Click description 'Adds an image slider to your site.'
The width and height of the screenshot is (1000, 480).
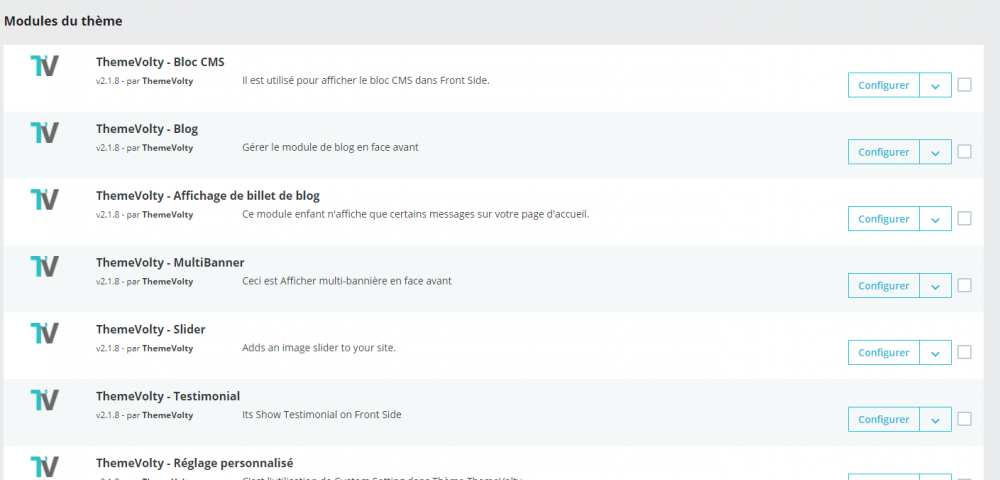(x=319, y=348)
